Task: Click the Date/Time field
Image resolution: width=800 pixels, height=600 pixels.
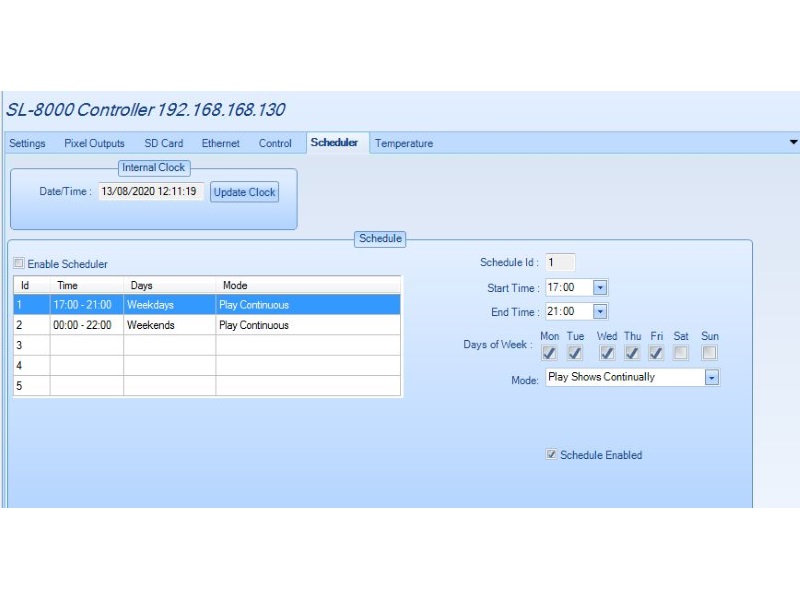Action: (x=151, y=191)
